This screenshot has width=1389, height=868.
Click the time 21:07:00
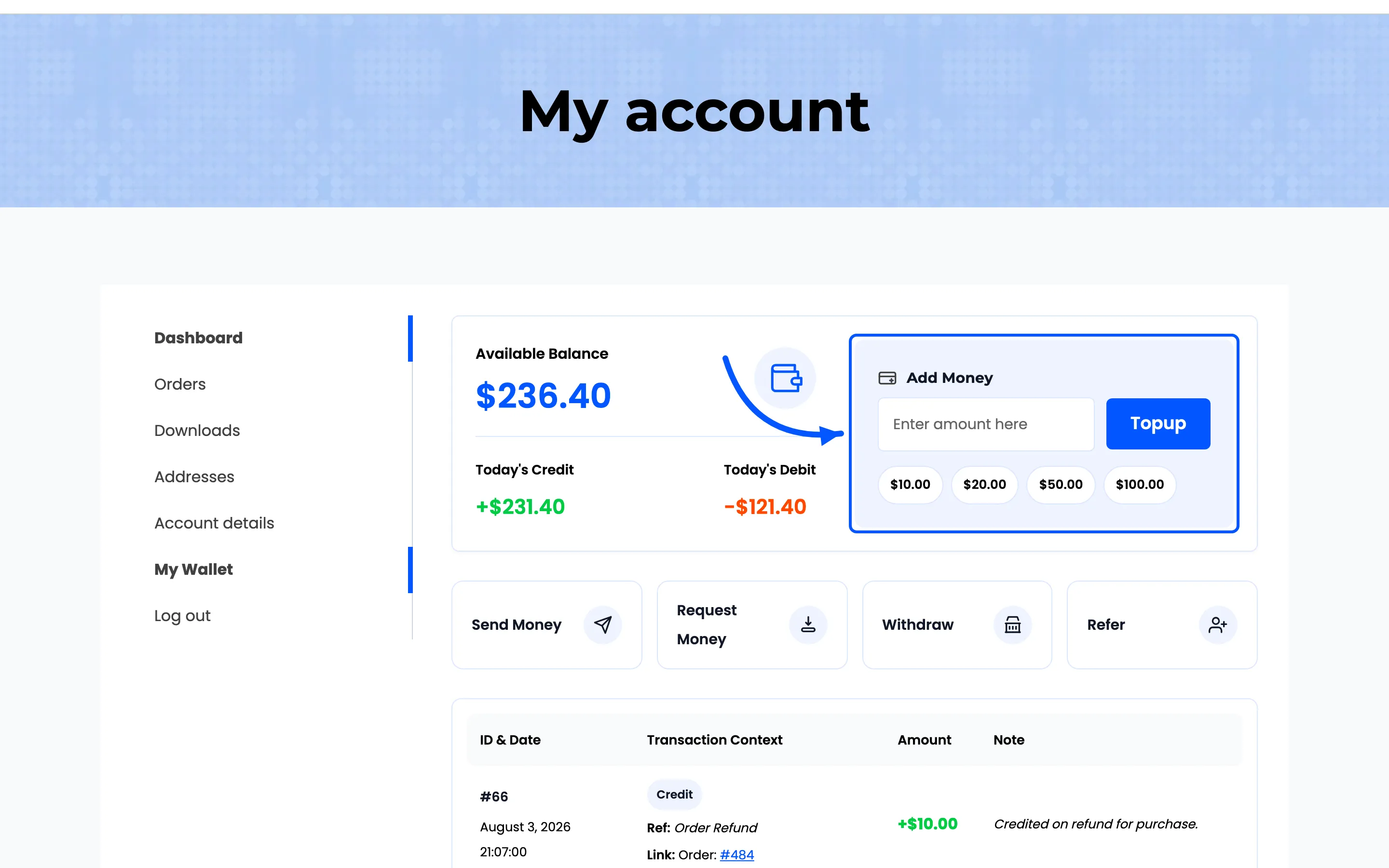(x=503, y=852)
